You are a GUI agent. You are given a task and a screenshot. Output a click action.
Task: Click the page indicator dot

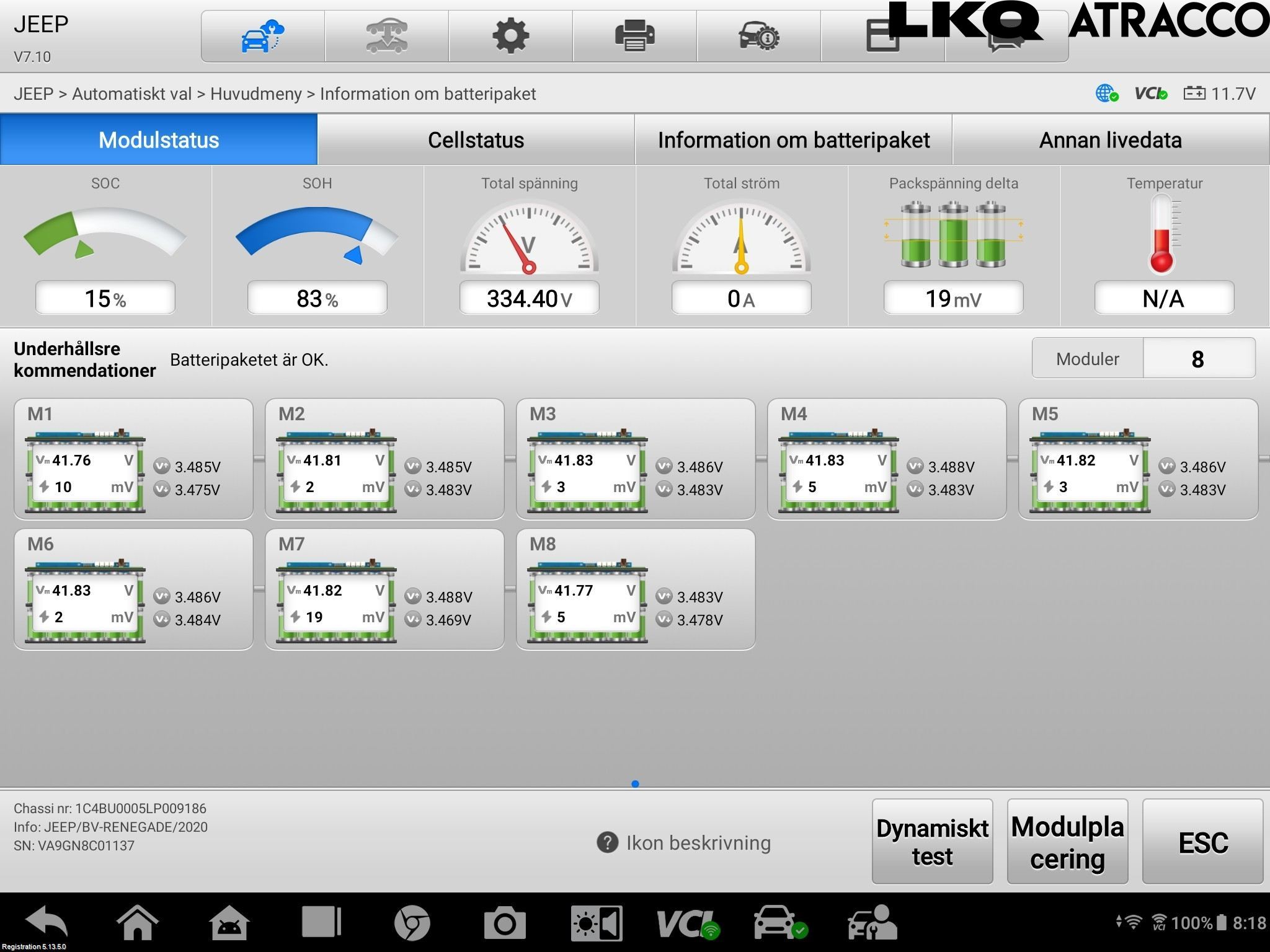(635, 783)
